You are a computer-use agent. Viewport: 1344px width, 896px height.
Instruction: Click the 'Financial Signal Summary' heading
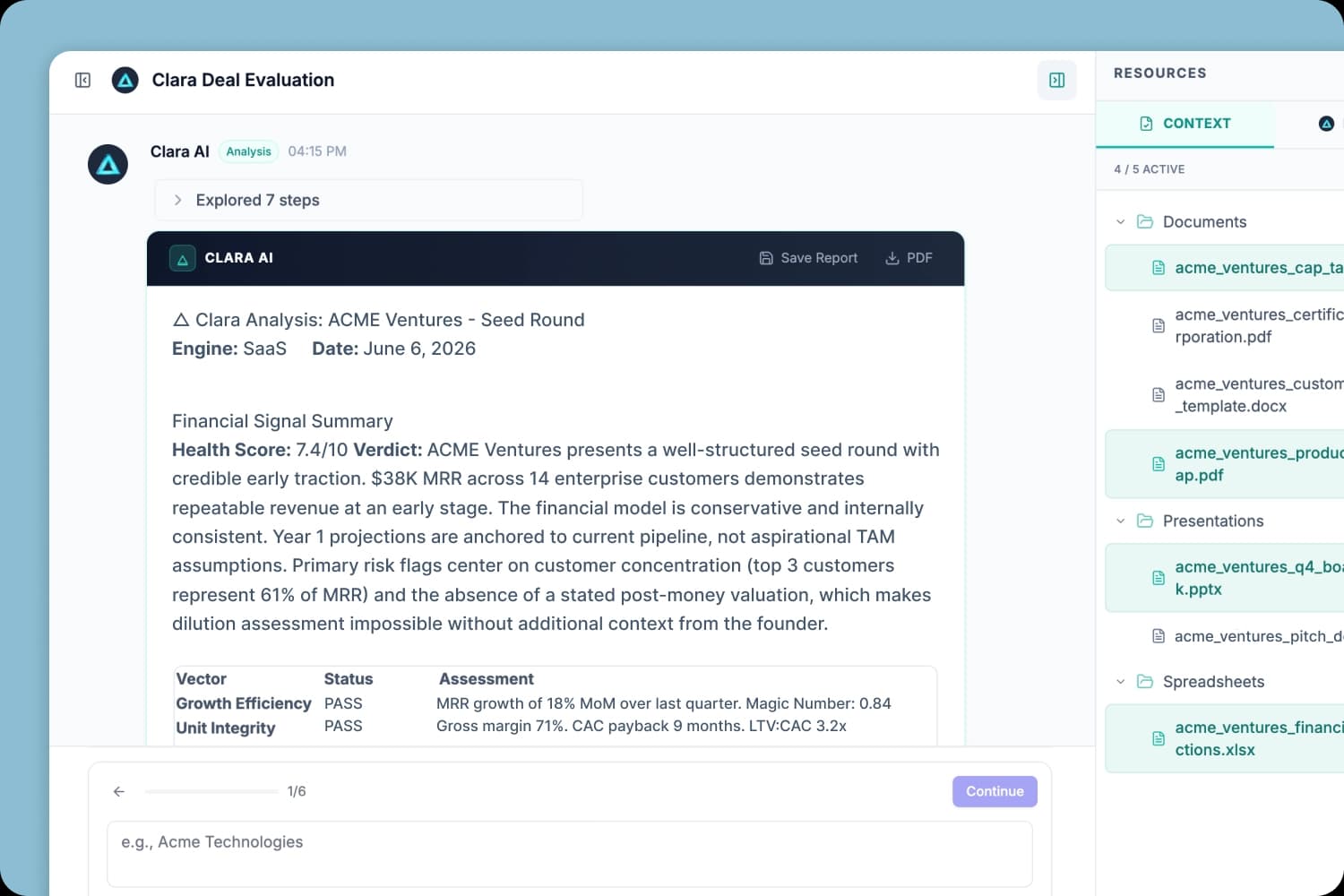pyautogui.click(x=282, y=421)
